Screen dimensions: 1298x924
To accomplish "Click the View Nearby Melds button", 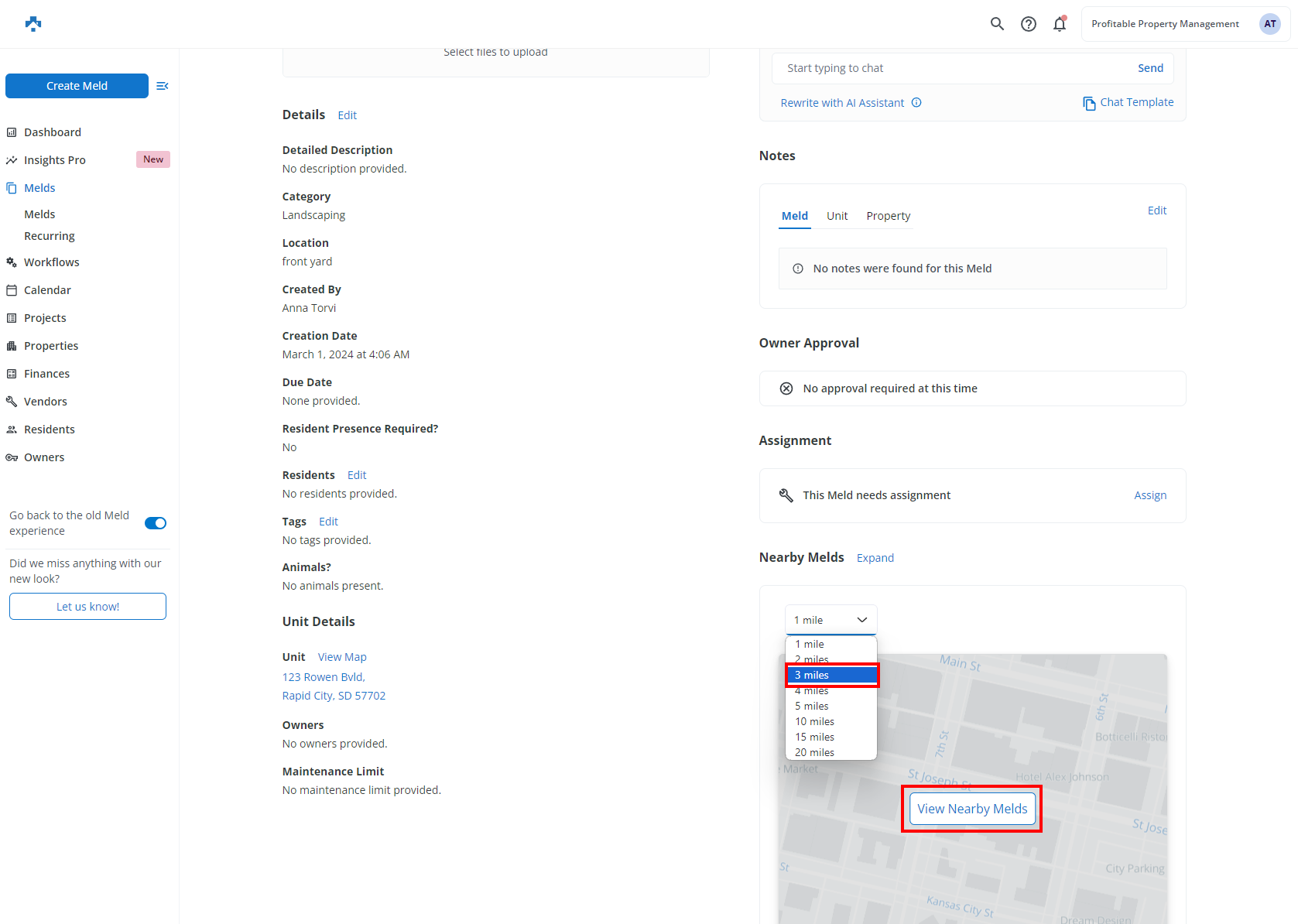I will point(972,809).
